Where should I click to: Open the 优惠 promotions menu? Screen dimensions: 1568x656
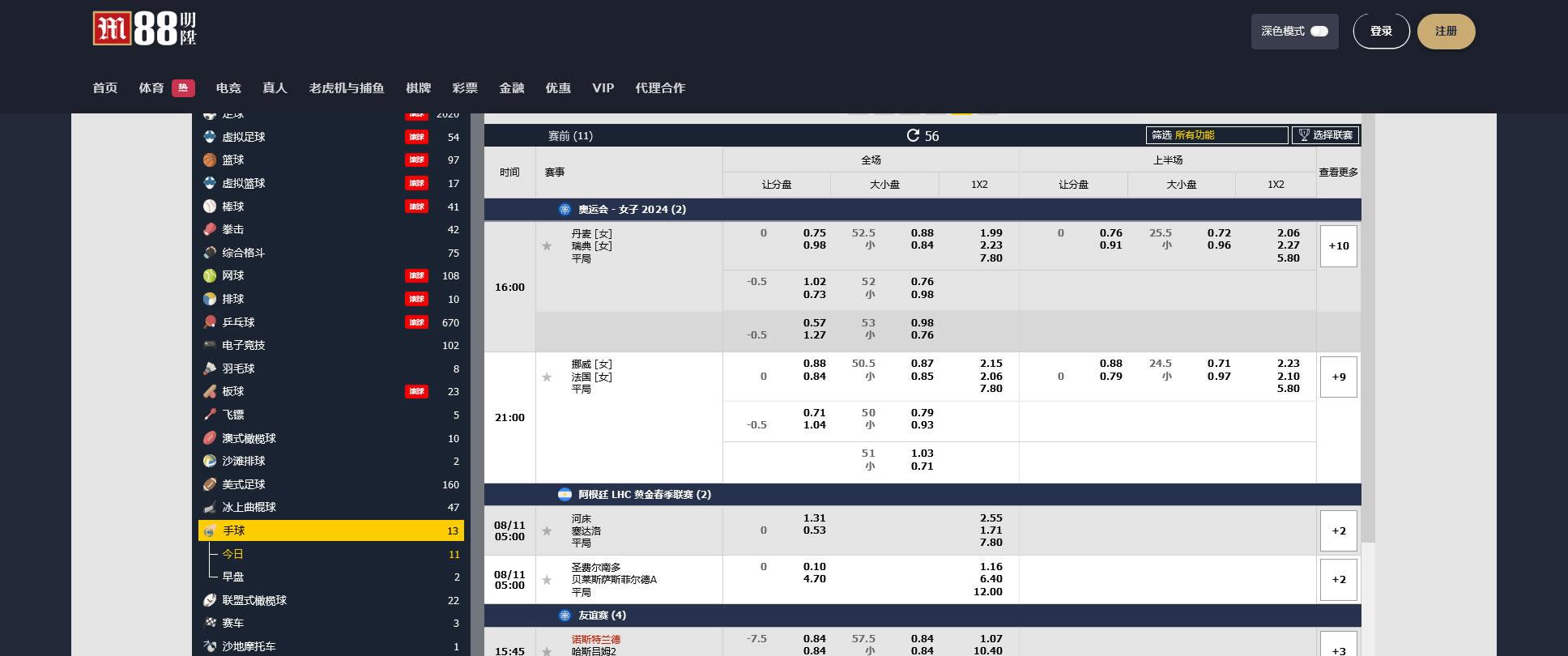coord(558,87)
